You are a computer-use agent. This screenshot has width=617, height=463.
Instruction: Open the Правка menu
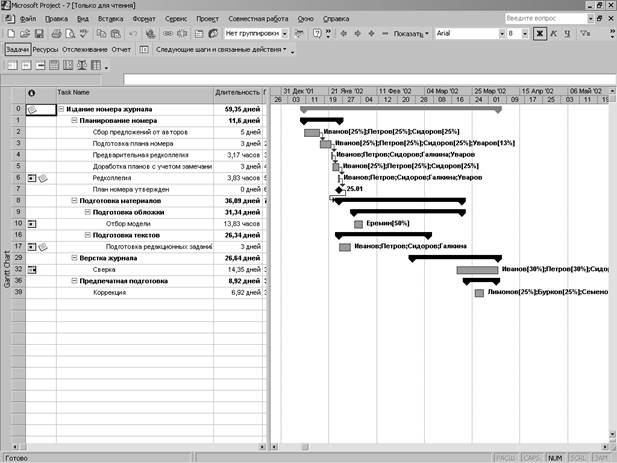(56, 18)
